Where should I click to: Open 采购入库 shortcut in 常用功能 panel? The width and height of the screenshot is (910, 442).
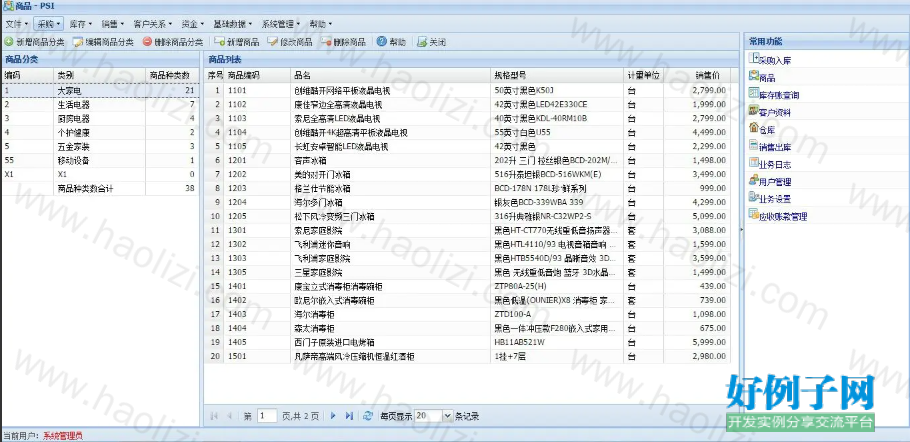(x=770, y=59)
